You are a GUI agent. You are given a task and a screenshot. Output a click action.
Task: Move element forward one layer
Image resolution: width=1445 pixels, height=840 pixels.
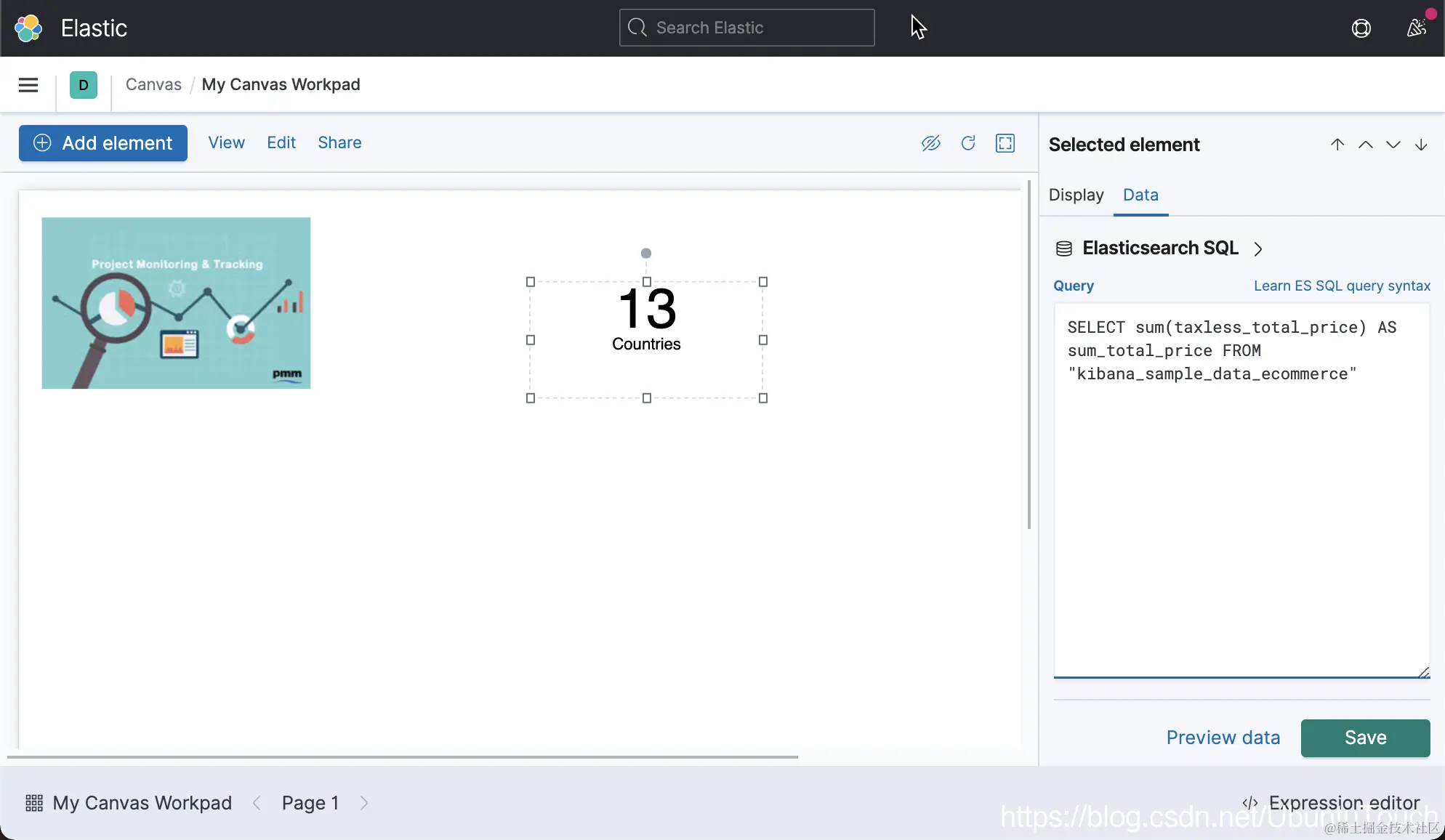1366,145
